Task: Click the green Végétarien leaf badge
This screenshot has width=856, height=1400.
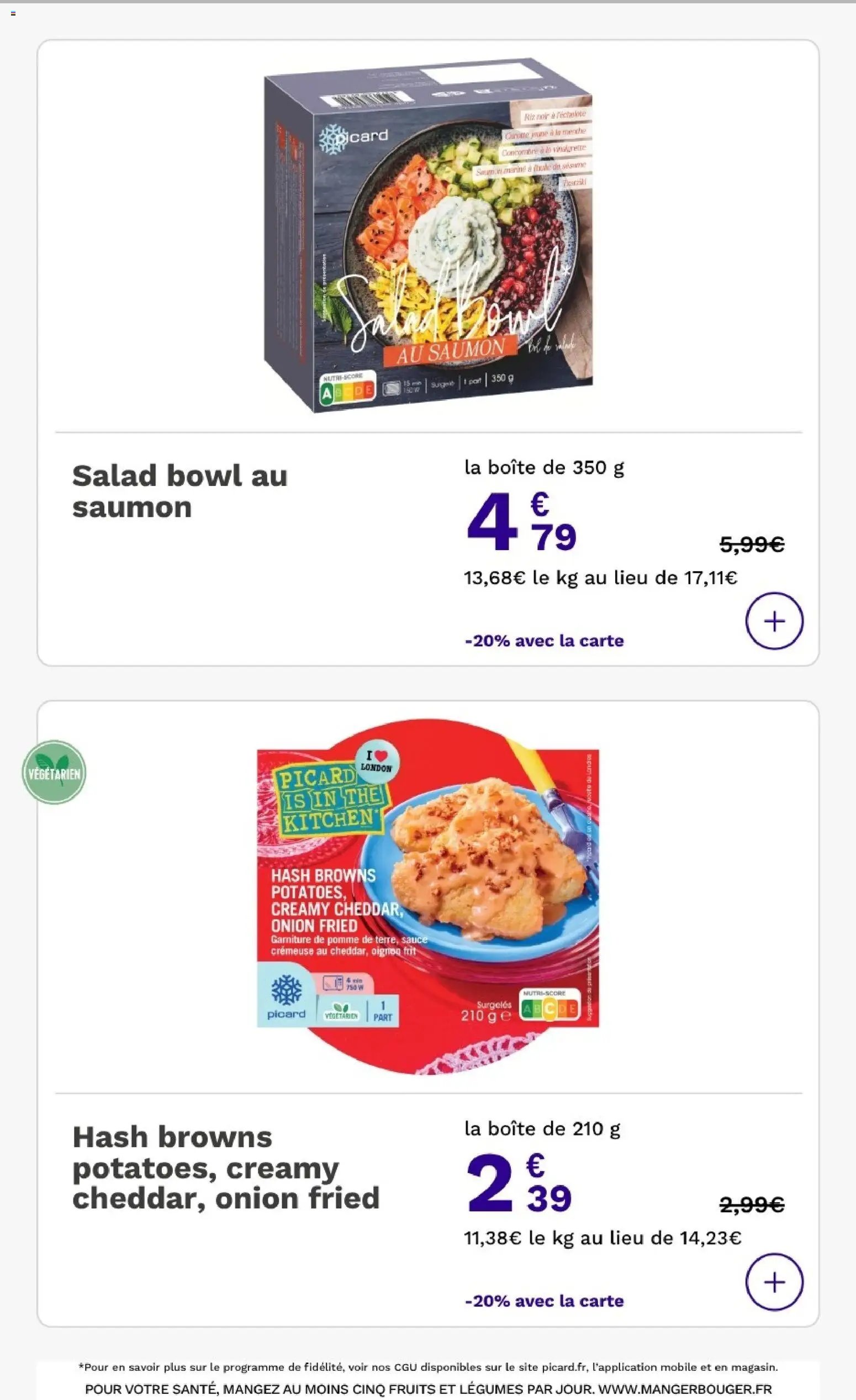Action: pyautogui.click(x=54, y=773)
